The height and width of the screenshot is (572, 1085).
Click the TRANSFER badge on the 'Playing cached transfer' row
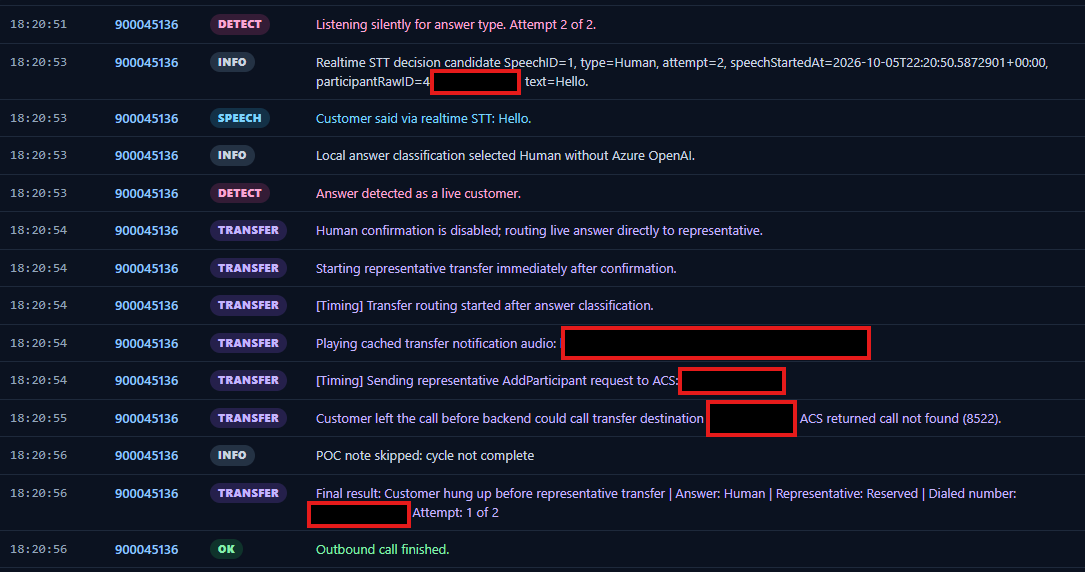(248, 343)
